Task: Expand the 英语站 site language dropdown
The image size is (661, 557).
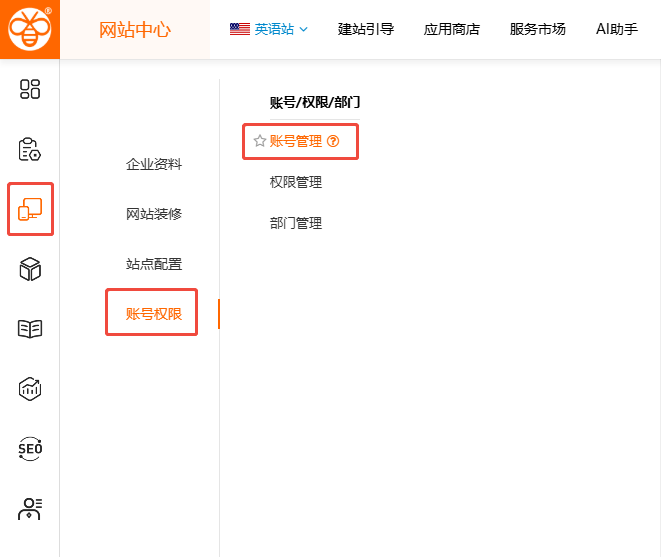Action: pos(269,29)
